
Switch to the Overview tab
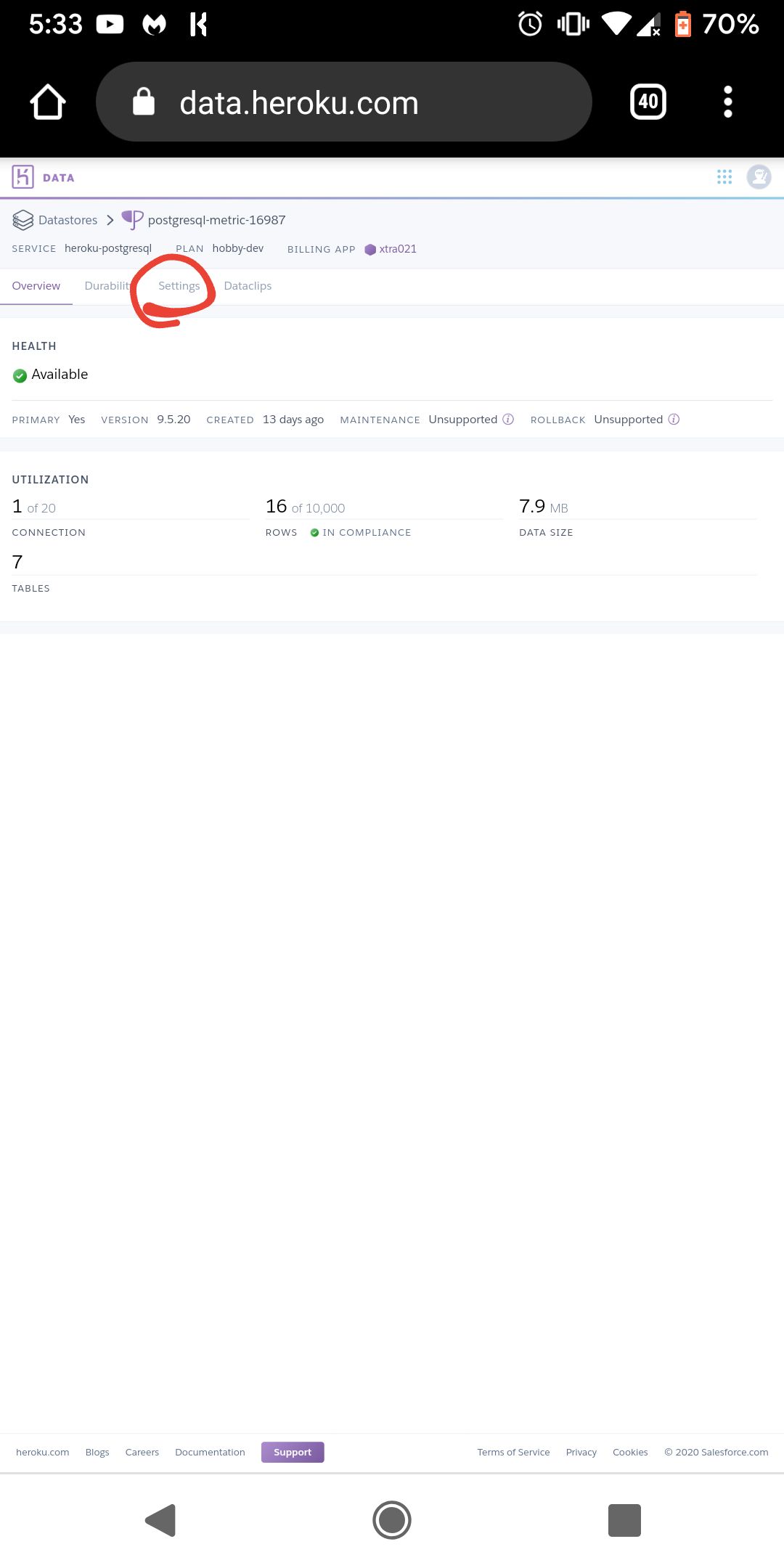(36, 286)
